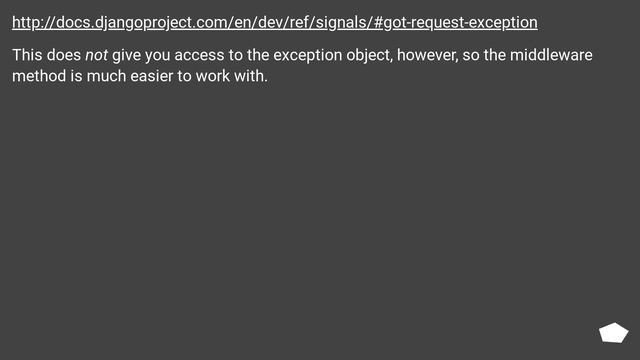Click the word 'method' on the second line
The image size is (640, 360).
click(39, 76)
